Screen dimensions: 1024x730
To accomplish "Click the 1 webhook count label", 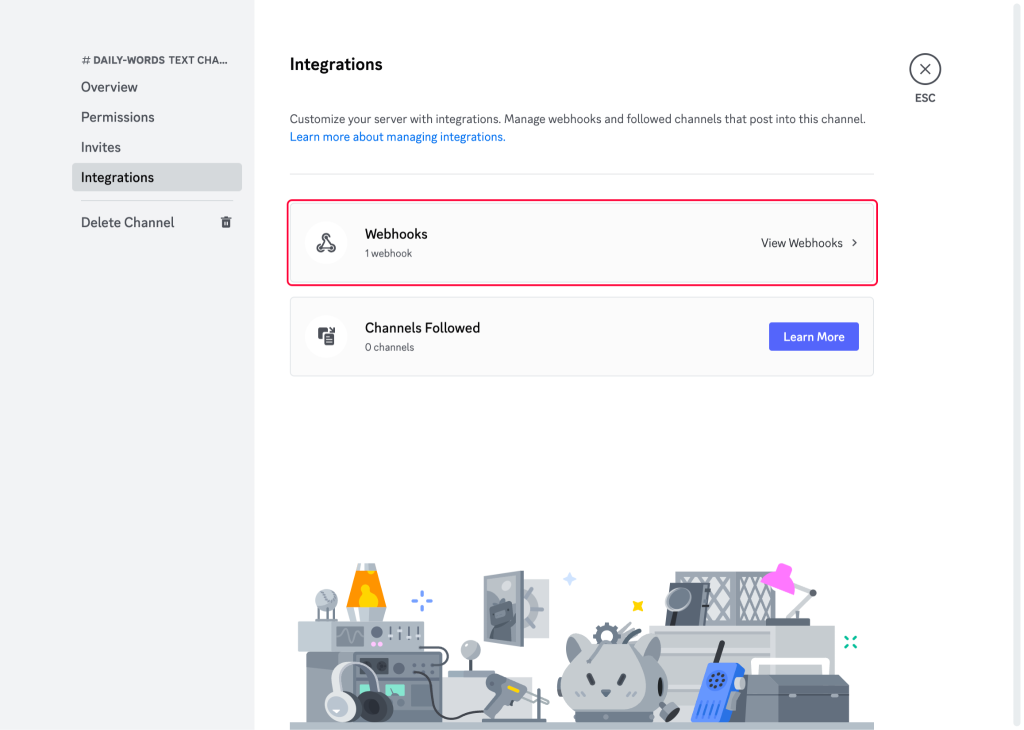I will [x=391, y=253].
